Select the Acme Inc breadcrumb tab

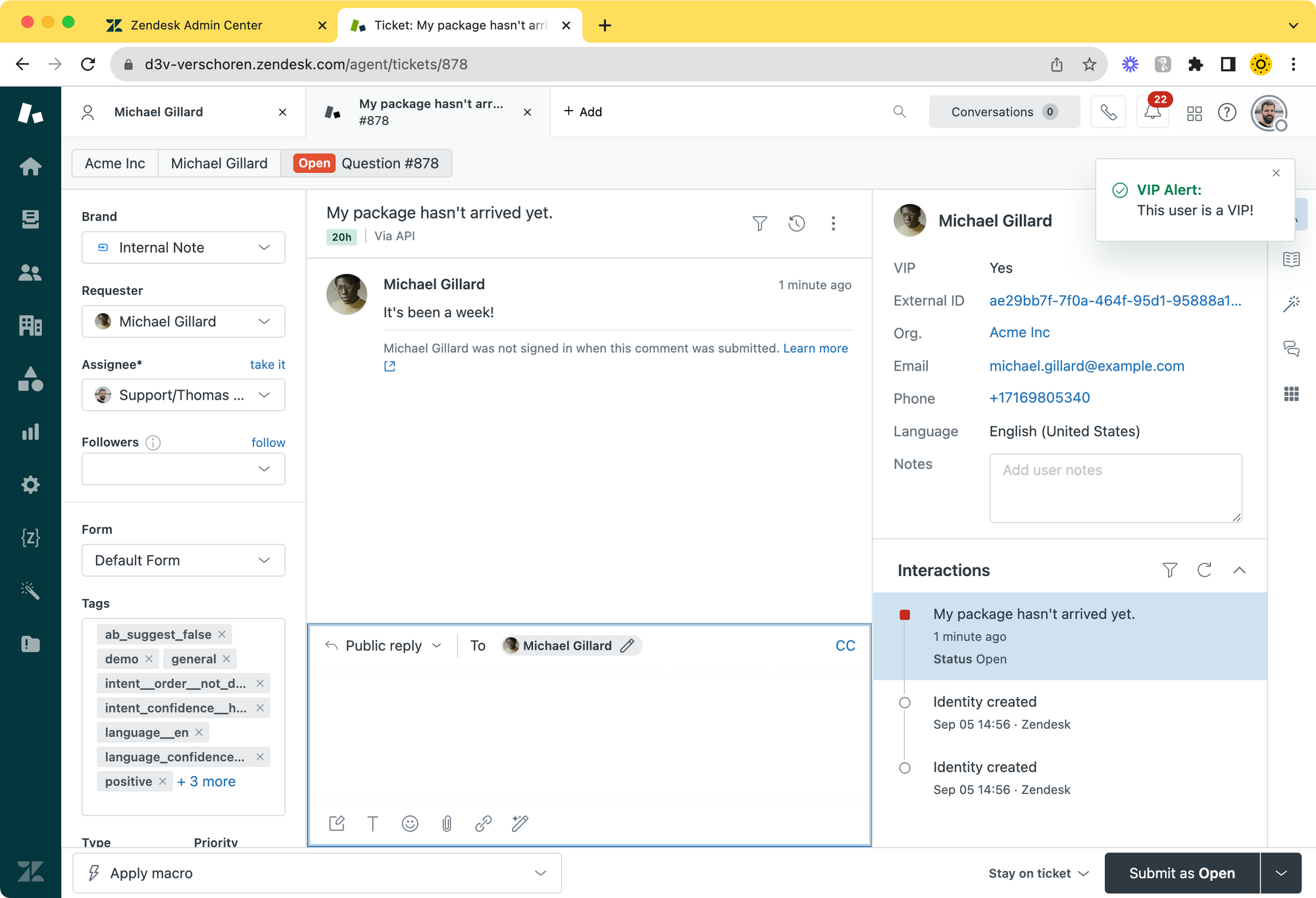[x=115, y=163]
